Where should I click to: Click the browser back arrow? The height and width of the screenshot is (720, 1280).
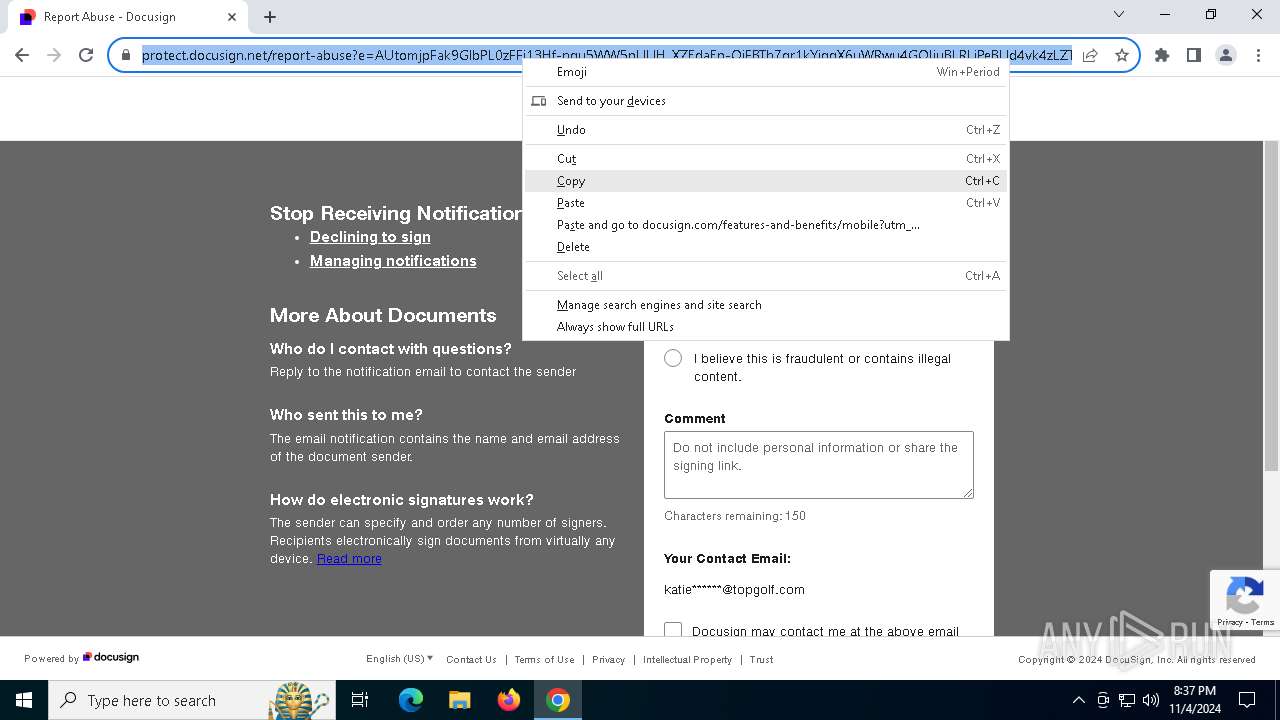(22, 55)
